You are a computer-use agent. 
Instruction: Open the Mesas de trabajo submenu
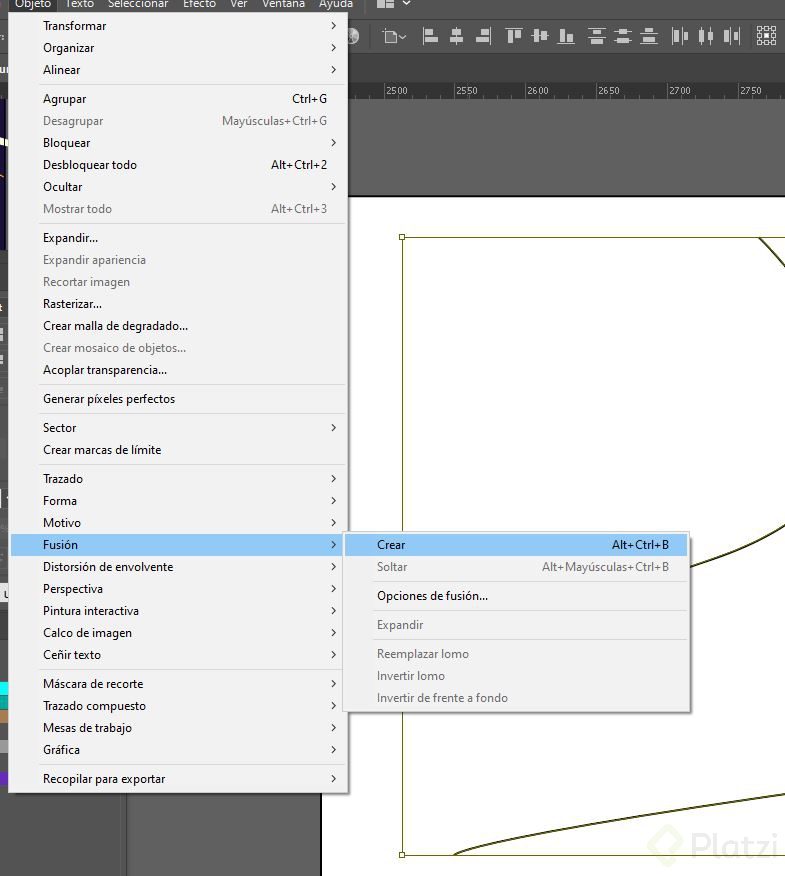pyautogui.click(x=179, y=727)
